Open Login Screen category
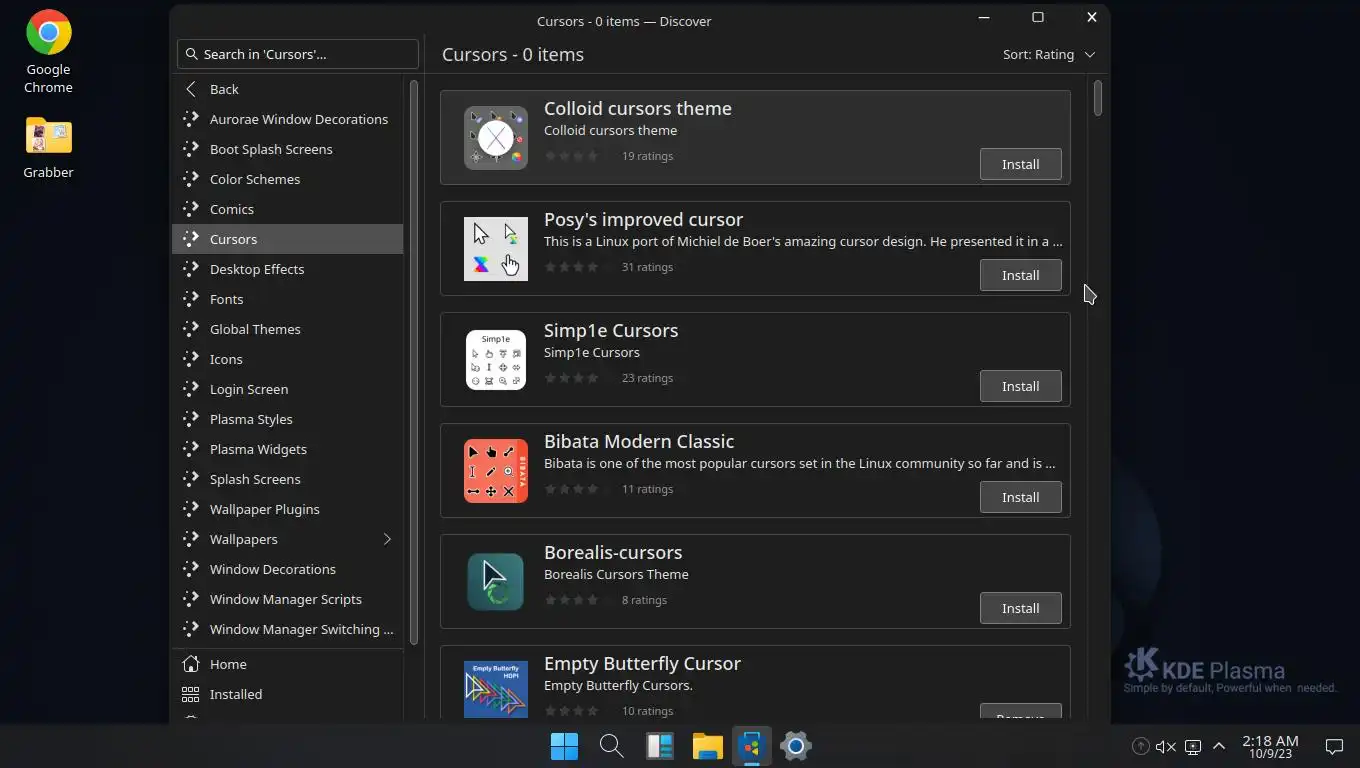This screenshot has width=1360, height=768. point(288,389)
